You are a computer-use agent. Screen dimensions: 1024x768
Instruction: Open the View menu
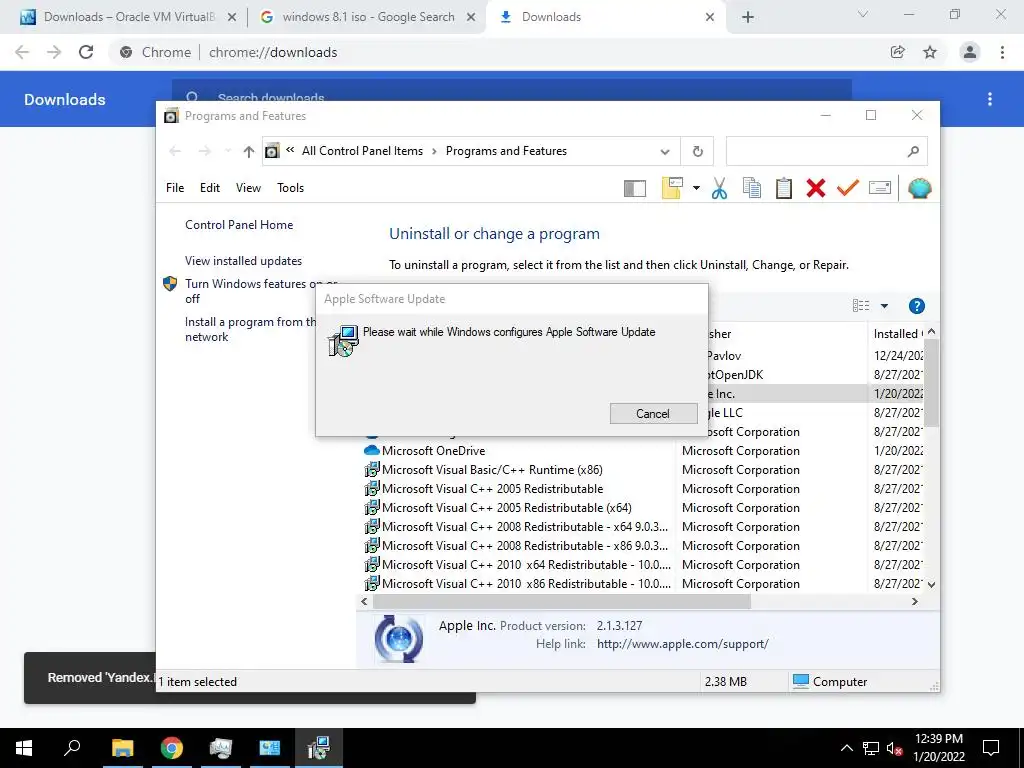click(x=248, y=188)
